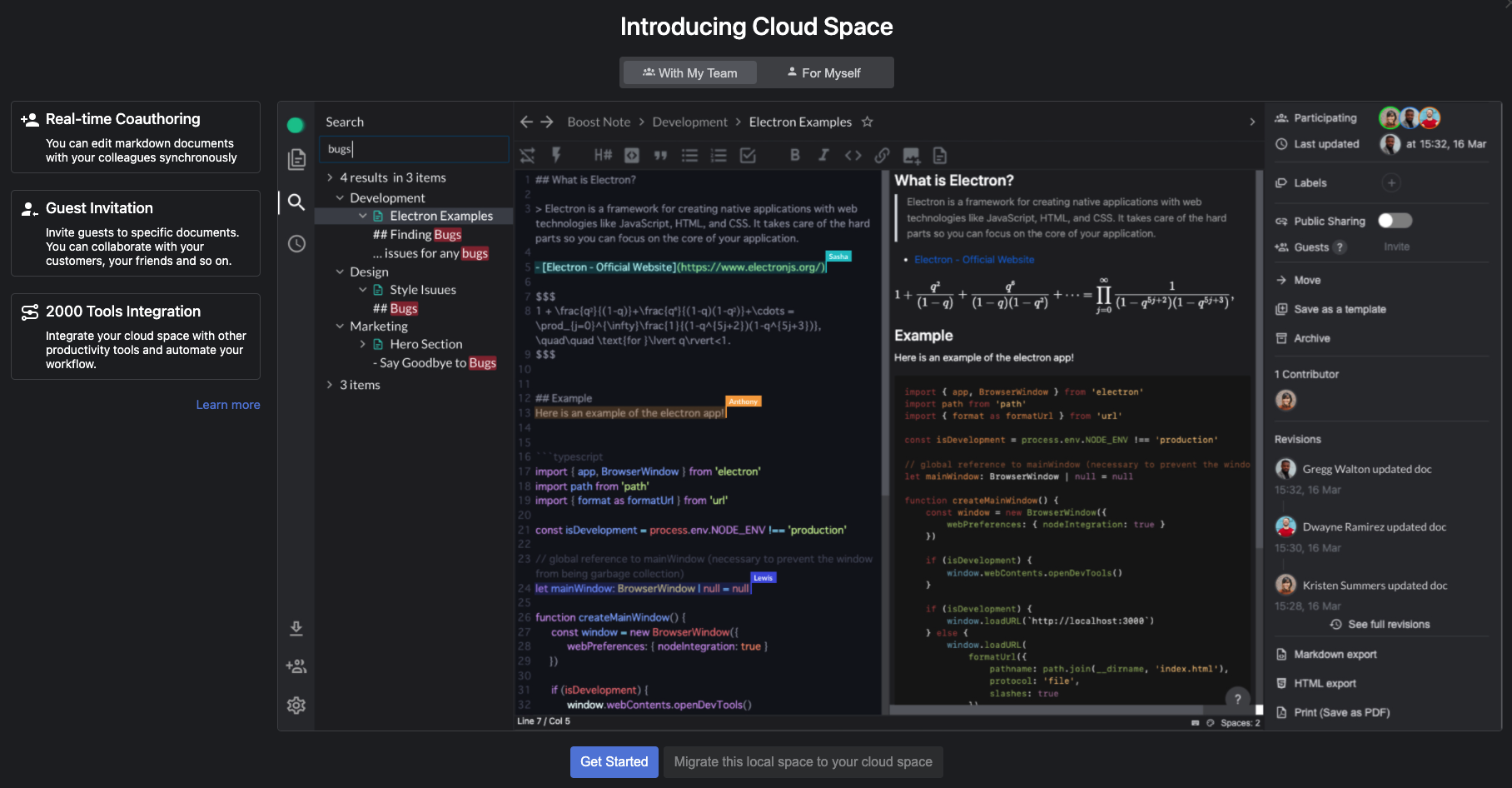Screen dimensions: 1512x788
Task: Click the Invite guests link
Action: pyautogui.click(x=1396, y=247)
